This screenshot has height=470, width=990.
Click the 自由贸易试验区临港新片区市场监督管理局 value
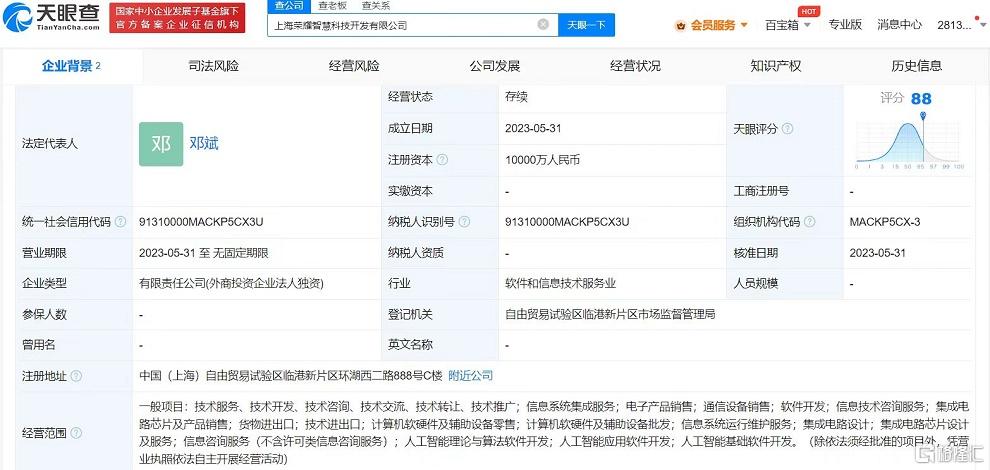(x=610, y=314)
